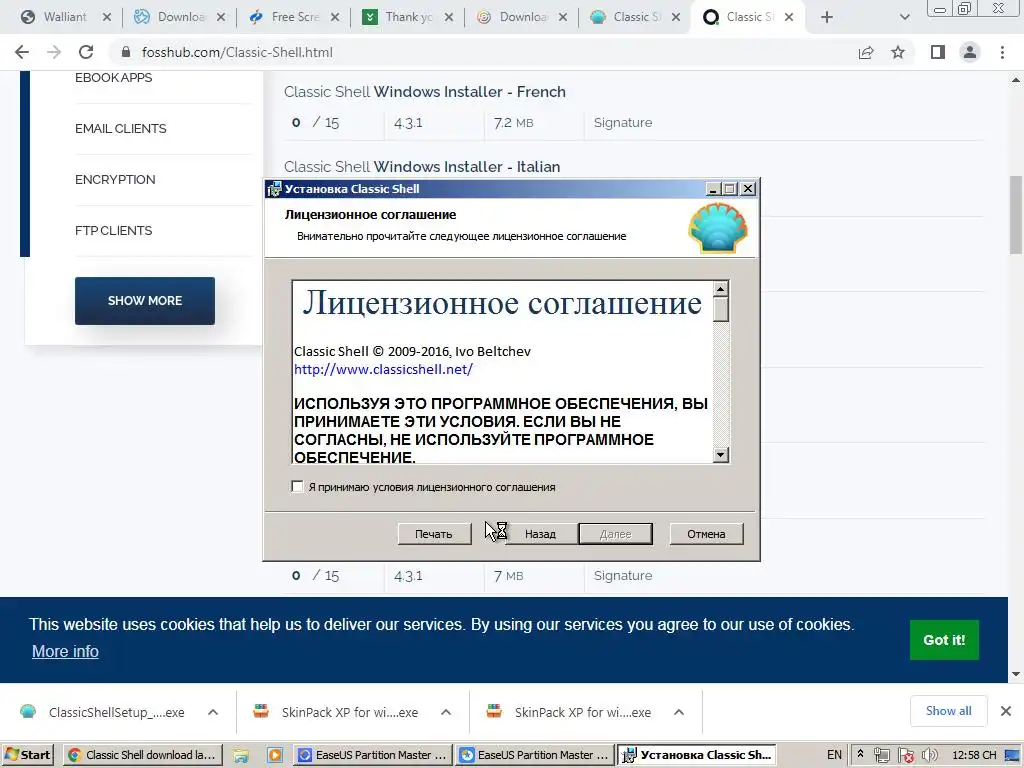
Task: Close the downloads bar
Action: tap(1006, 711)
